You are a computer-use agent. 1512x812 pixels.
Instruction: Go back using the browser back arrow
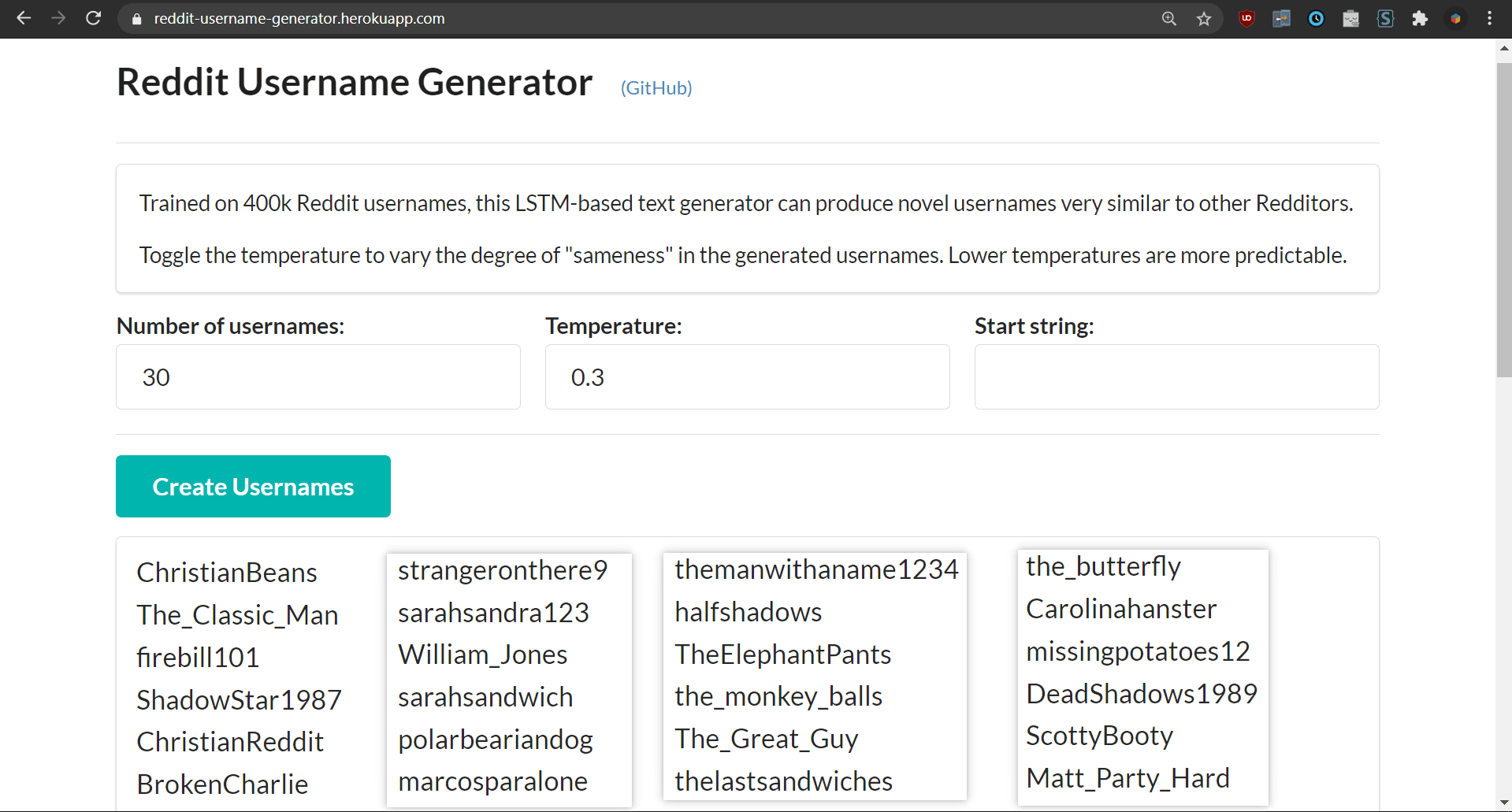(24, 18)
